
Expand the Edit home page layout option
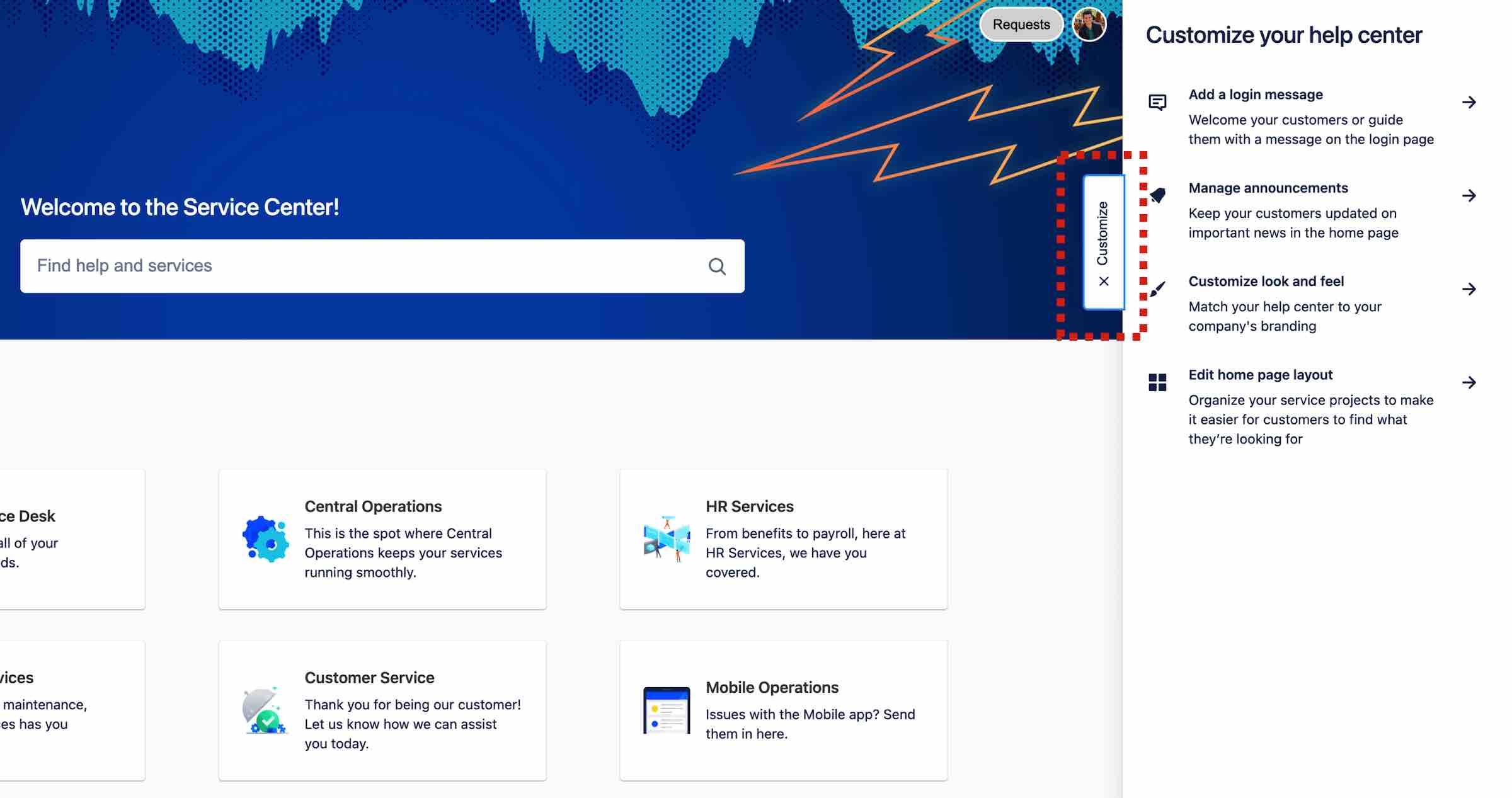1468,382
